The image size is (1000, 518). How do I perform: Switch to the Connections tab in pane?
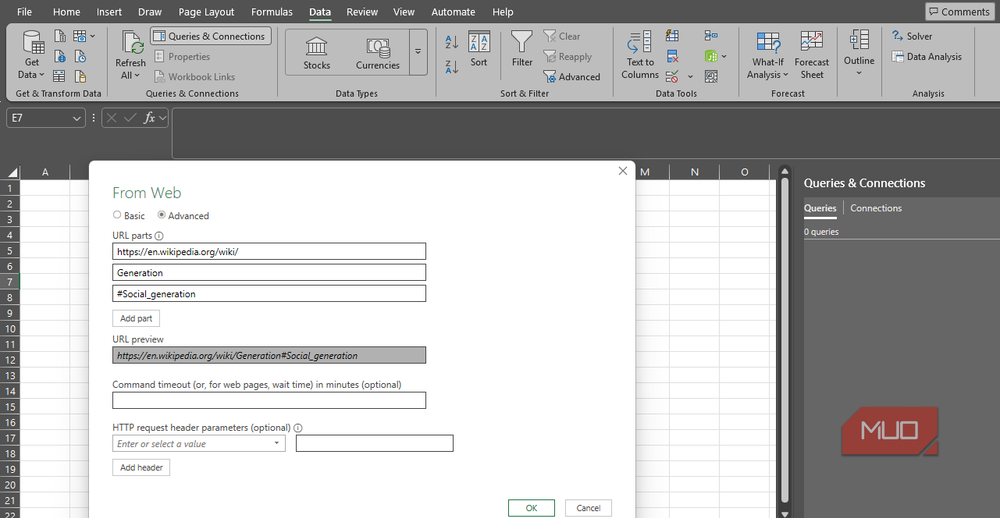tap(876, 208)
